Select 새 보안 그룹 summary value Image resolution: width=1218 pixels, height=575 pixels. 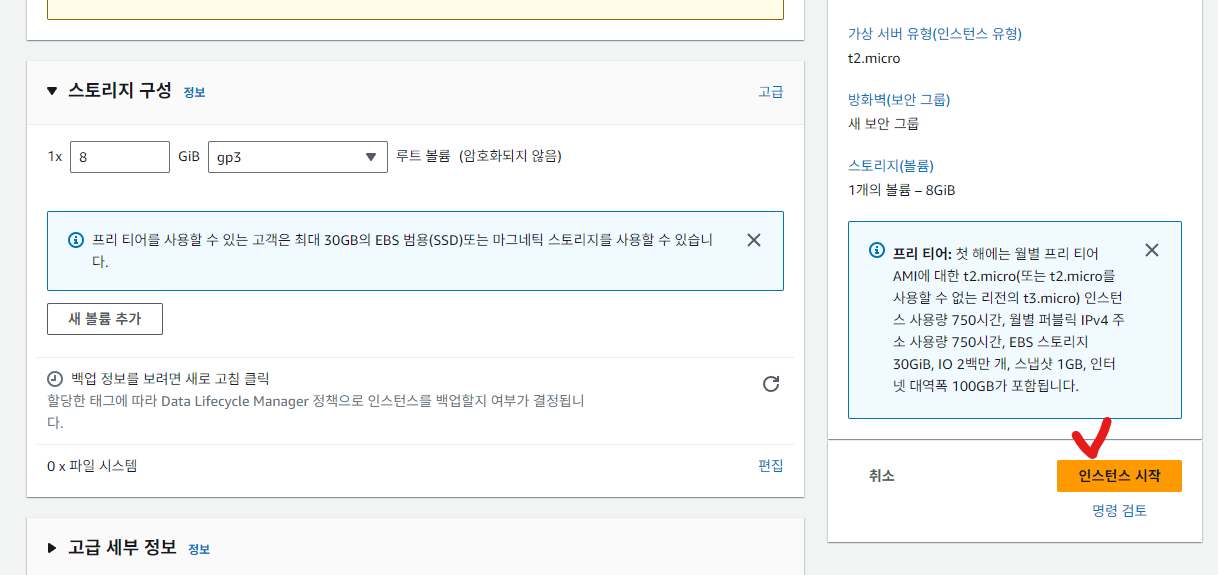coord(883,124)
